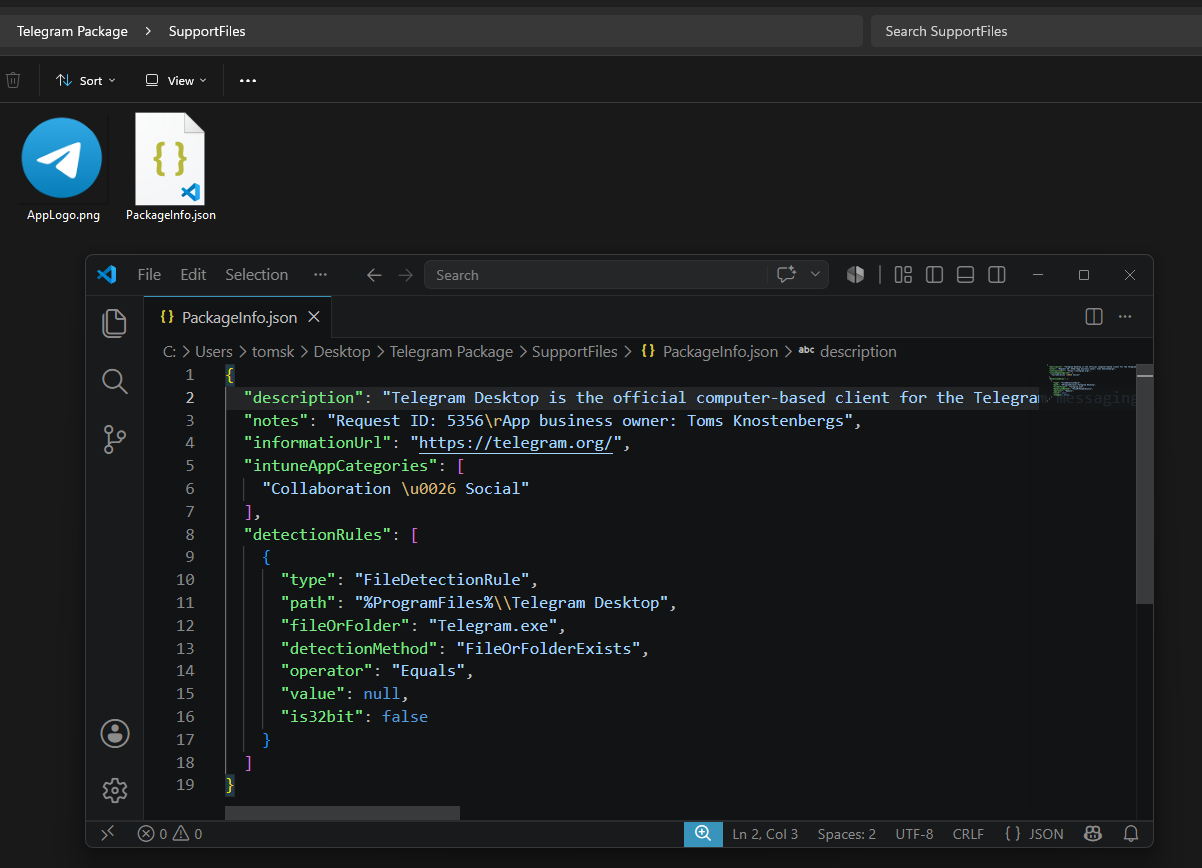Open the View dropdown in File Explorer

click(175, 80)
